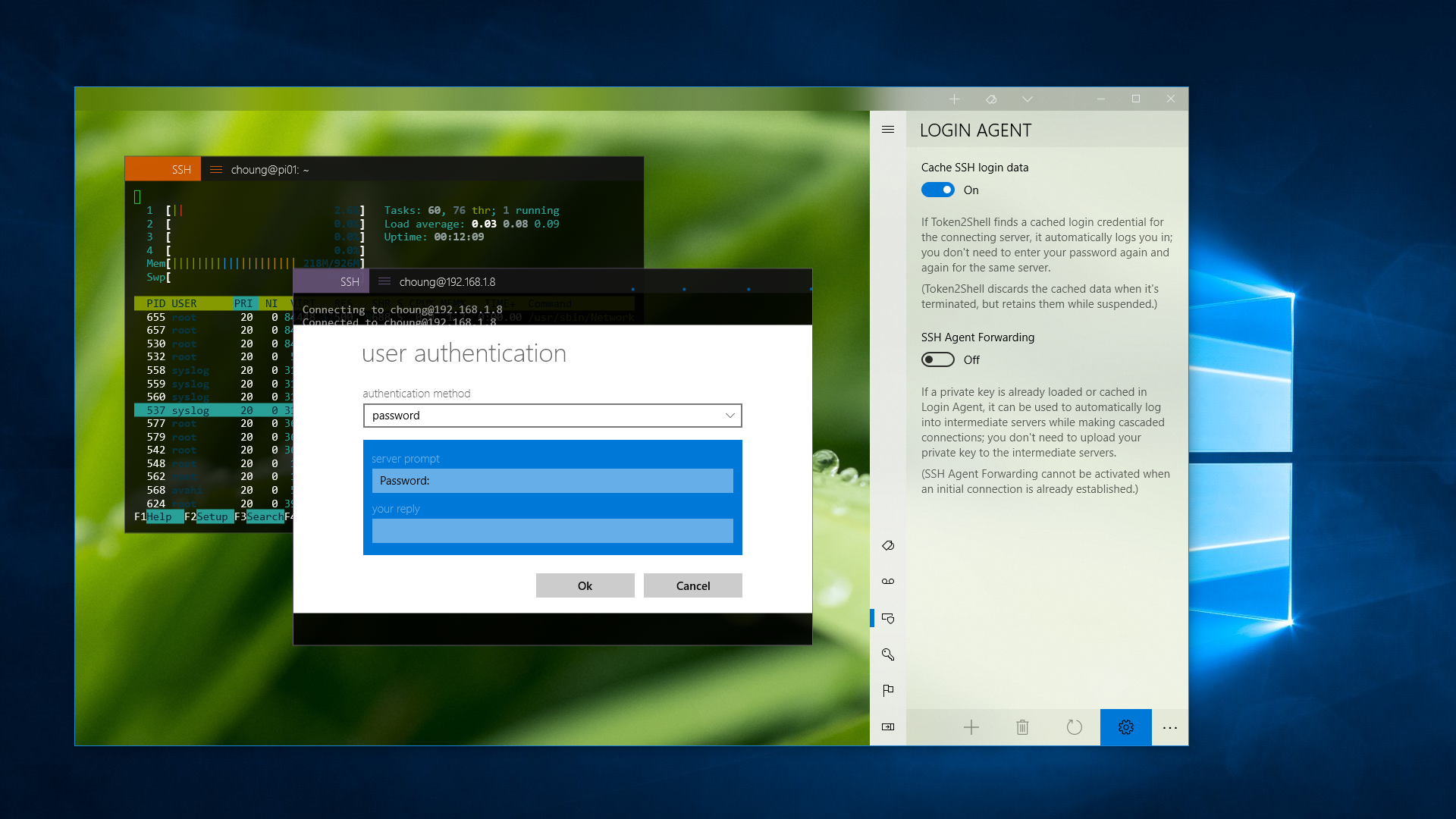Enable SSH Agent Forwarding toggle
1456x819 pixels.
[937, 359]
